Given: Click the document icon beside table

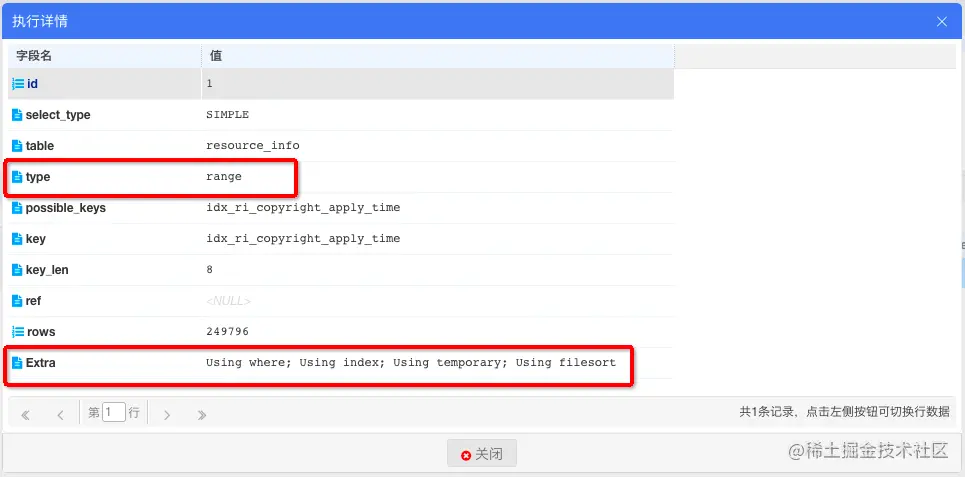Looking at the screenshot, I should point(17,146).
